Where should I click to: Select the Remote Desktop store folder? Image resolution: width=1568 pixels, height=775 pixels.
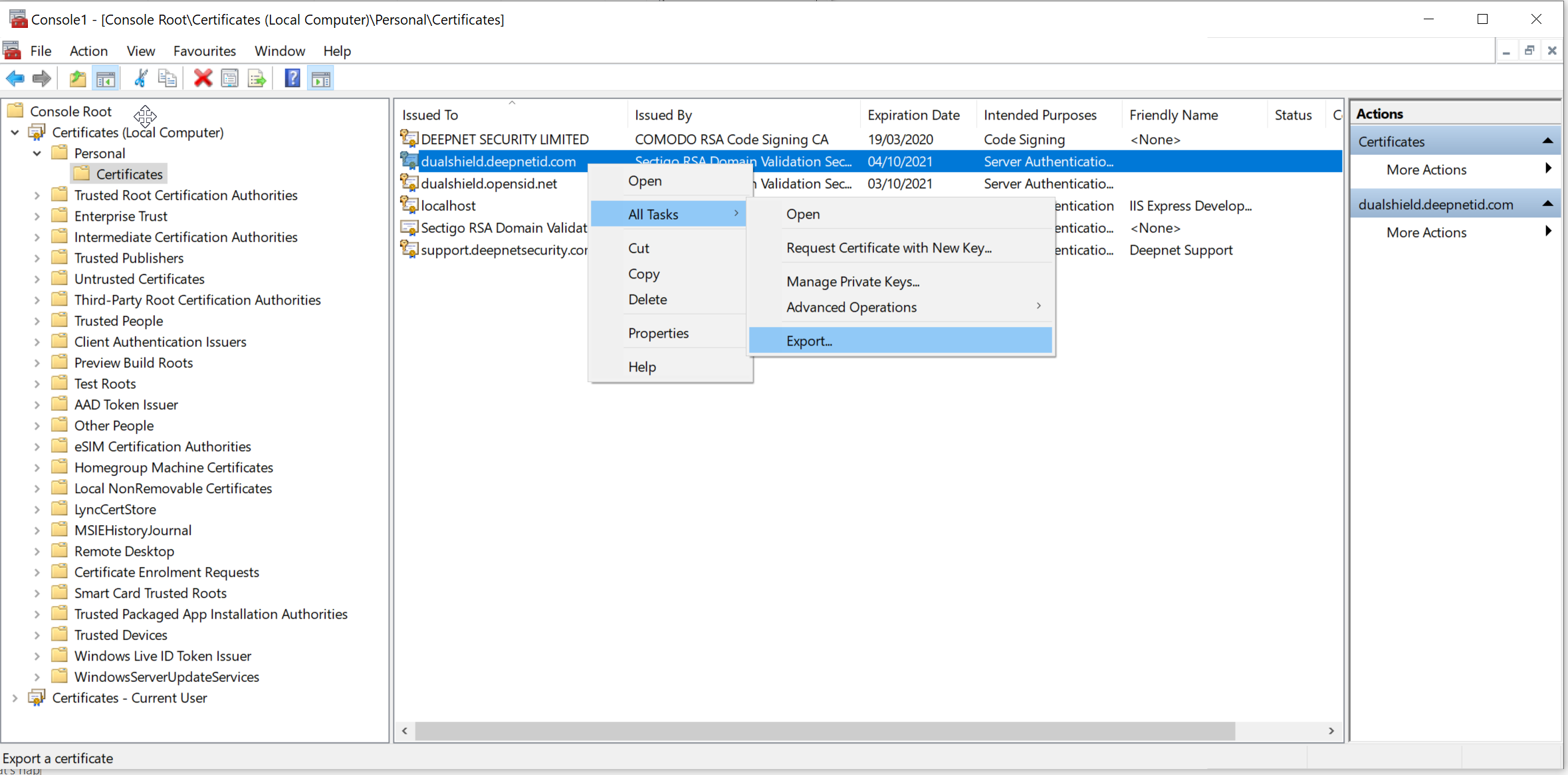[x=124, y=551]
